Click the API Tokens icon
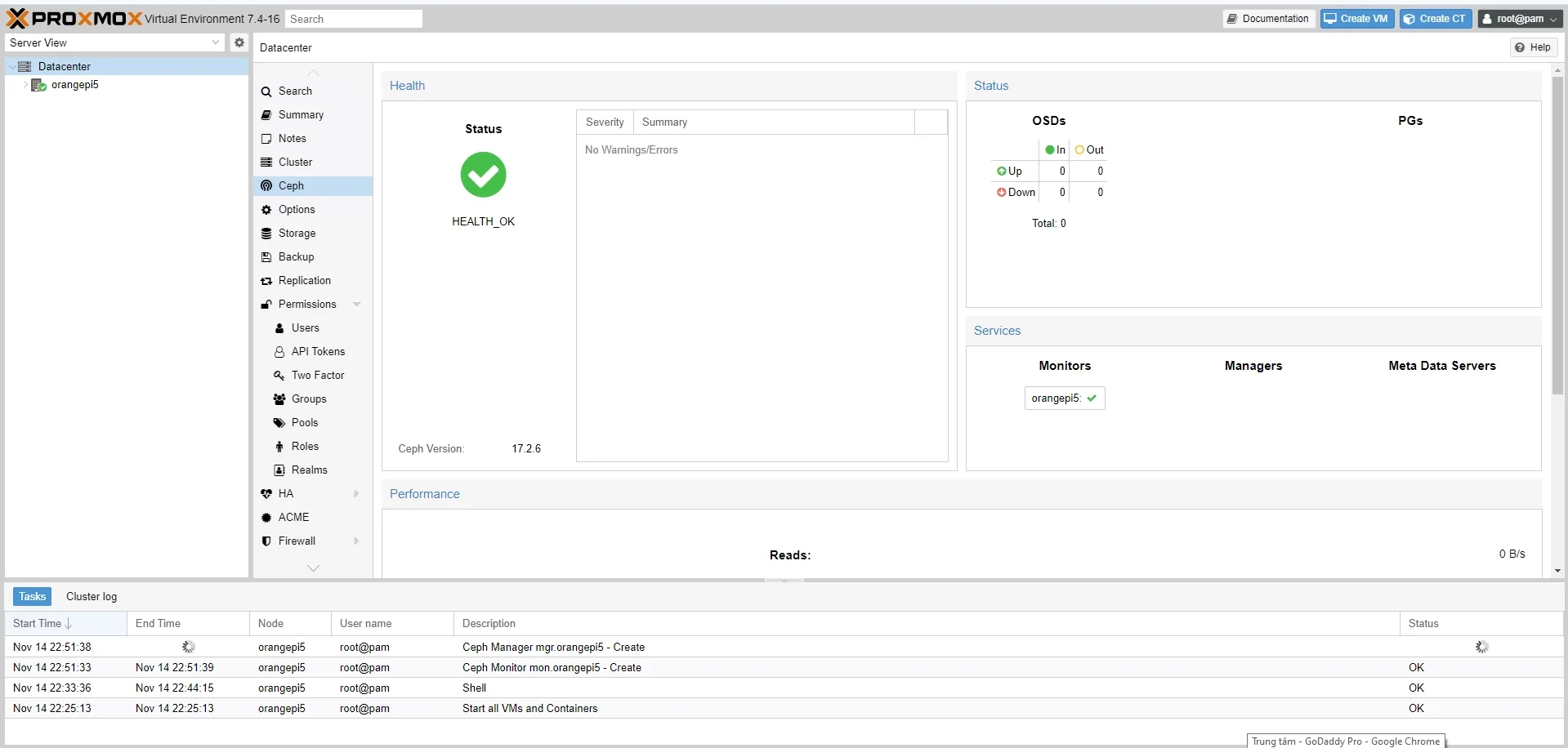Image resolution: width=1568 pixels, height=748 pixels. pos(279,352)
